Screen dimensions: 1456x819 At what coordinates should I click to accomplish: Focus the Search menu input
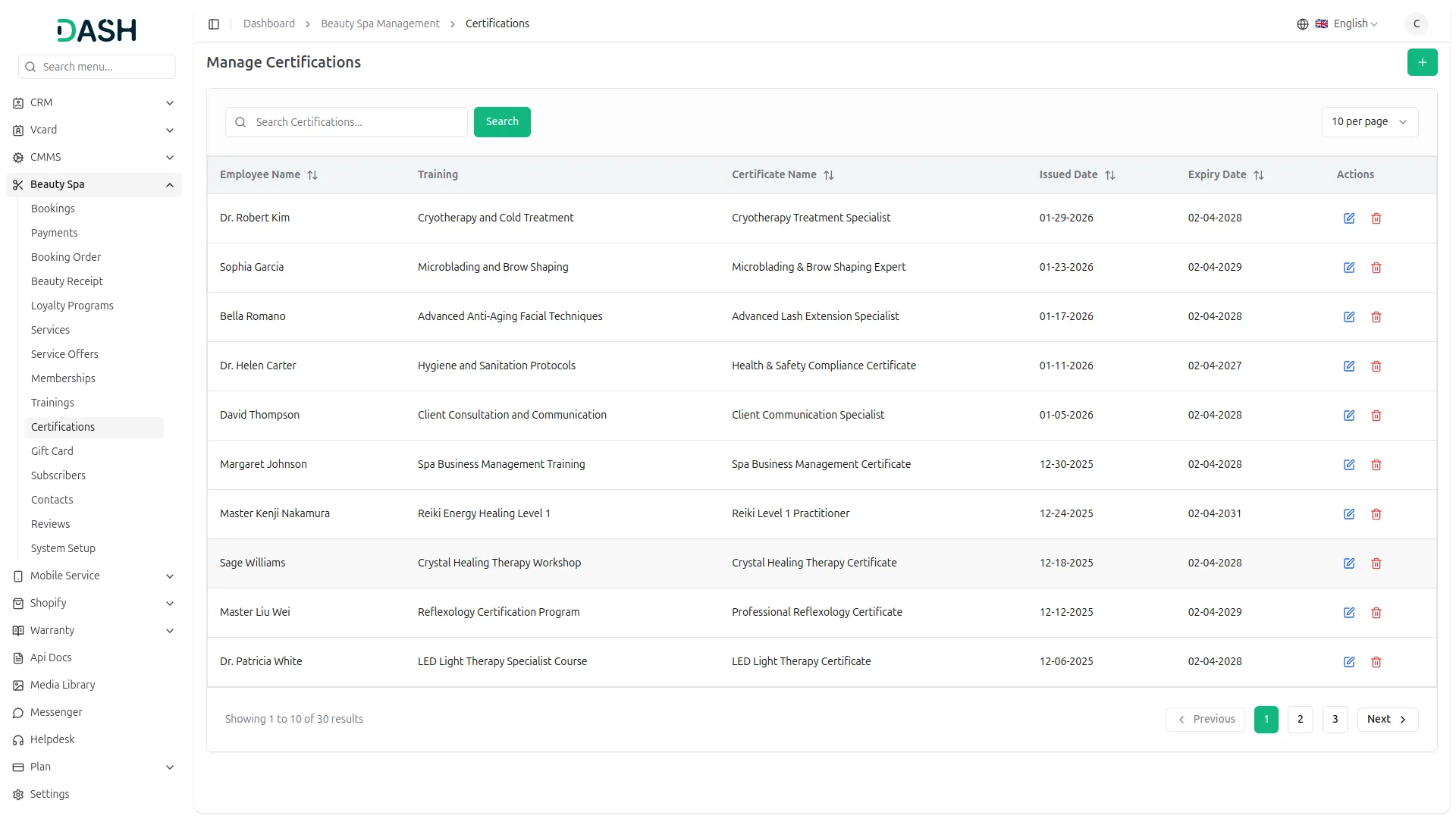[x=97, y=67]
